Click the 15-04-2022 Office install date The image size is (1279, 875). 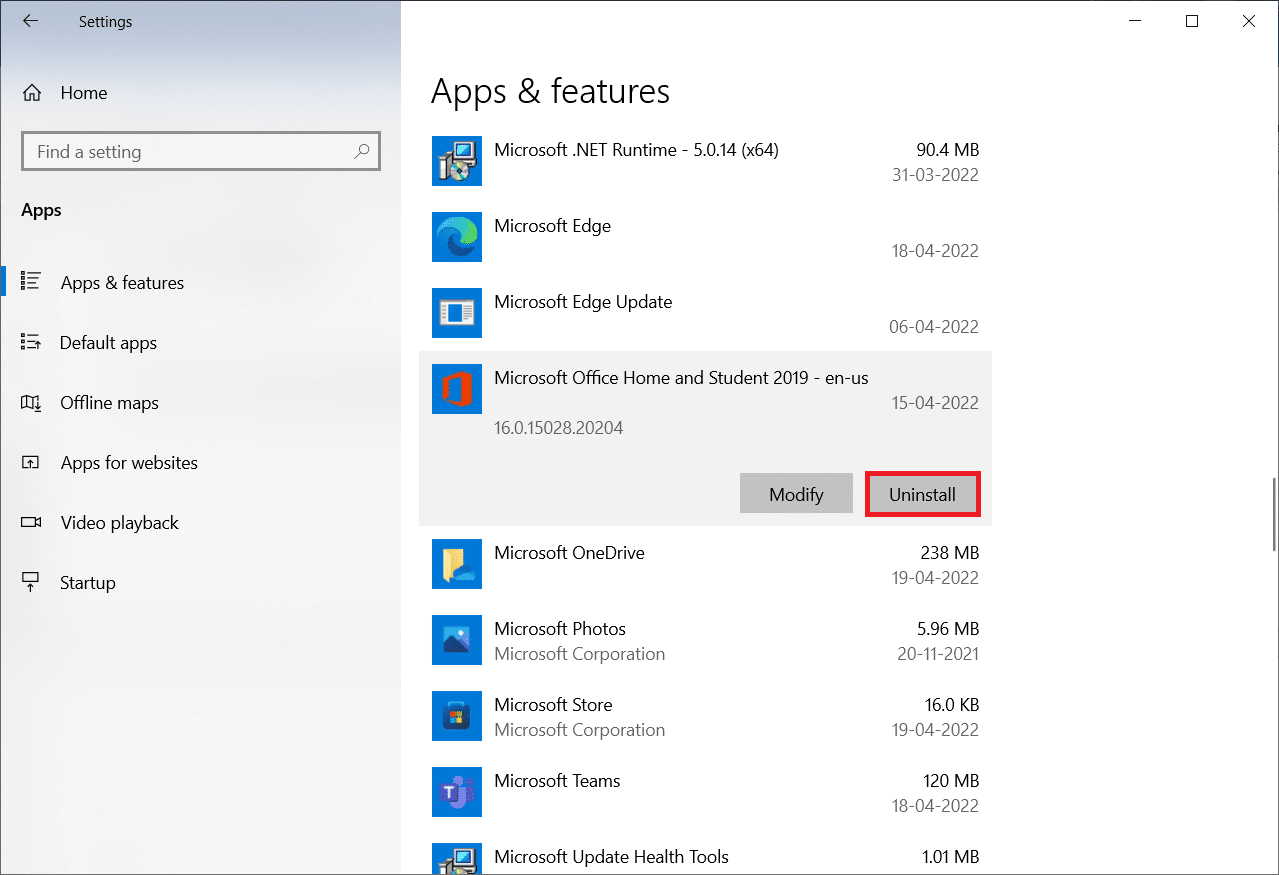935,403
